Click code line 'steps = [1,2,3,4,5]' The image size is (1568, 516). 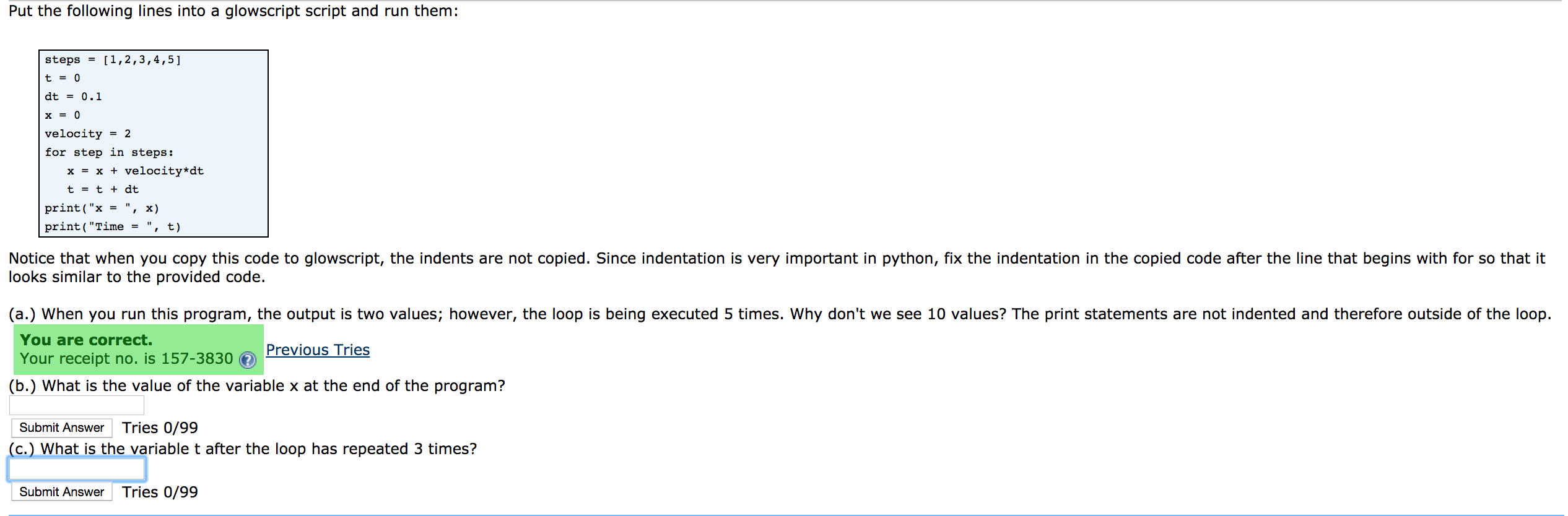point(113,60)
